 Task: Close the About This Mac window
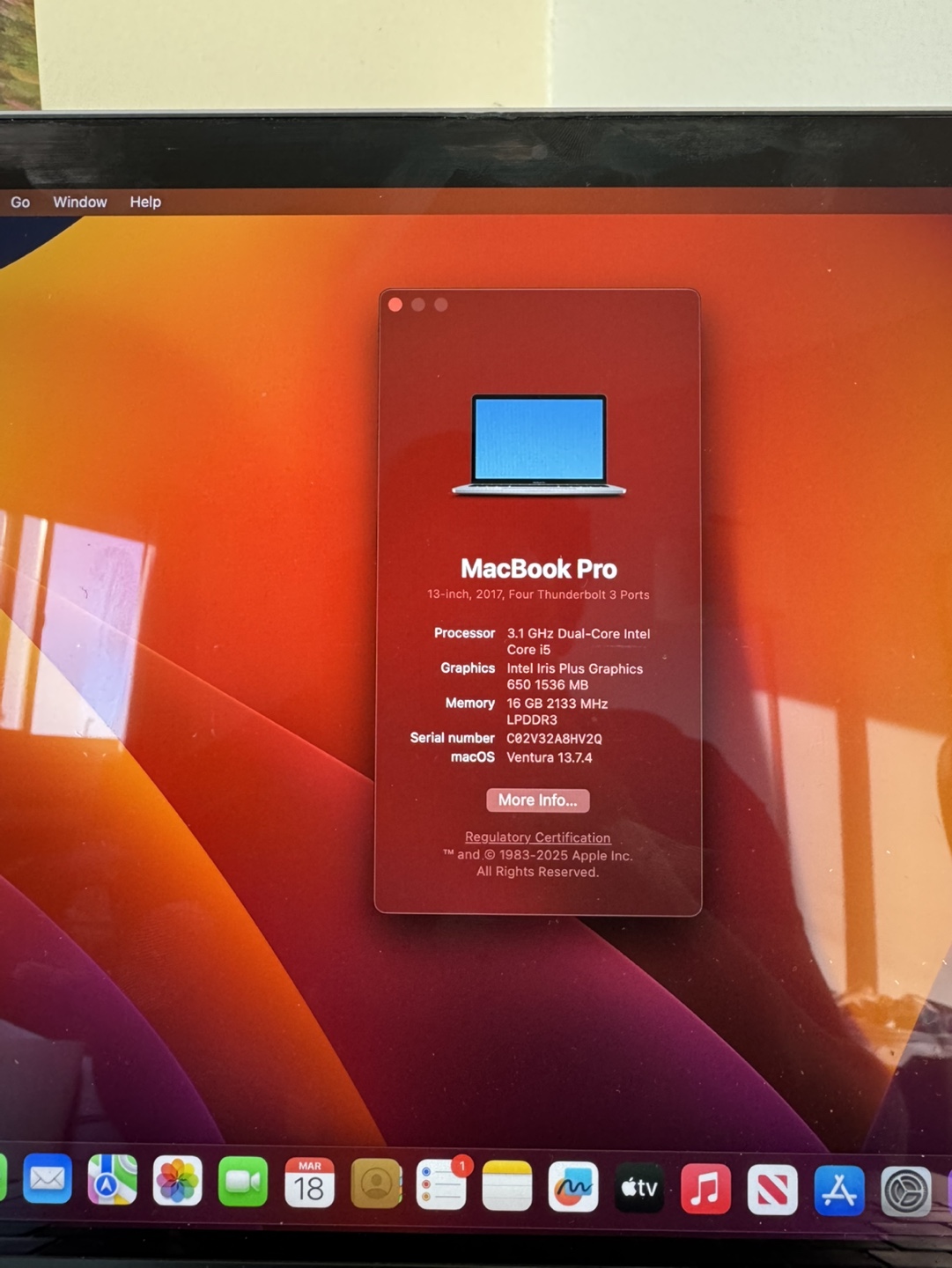click(x=395, y=305)
